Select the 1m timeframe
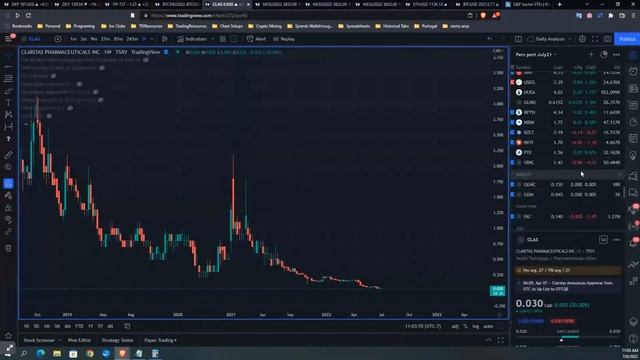Viewport: 640px width, 360px height. coord(73,39)
